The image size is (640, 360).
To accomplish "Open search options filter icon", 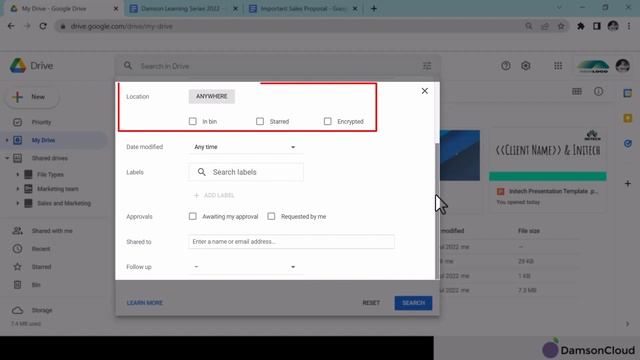I will coord(427,66).
